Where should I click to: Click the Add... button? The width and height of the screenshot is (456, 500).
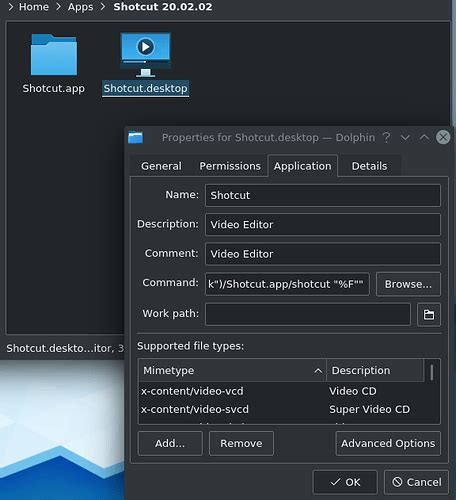[170, 443]
